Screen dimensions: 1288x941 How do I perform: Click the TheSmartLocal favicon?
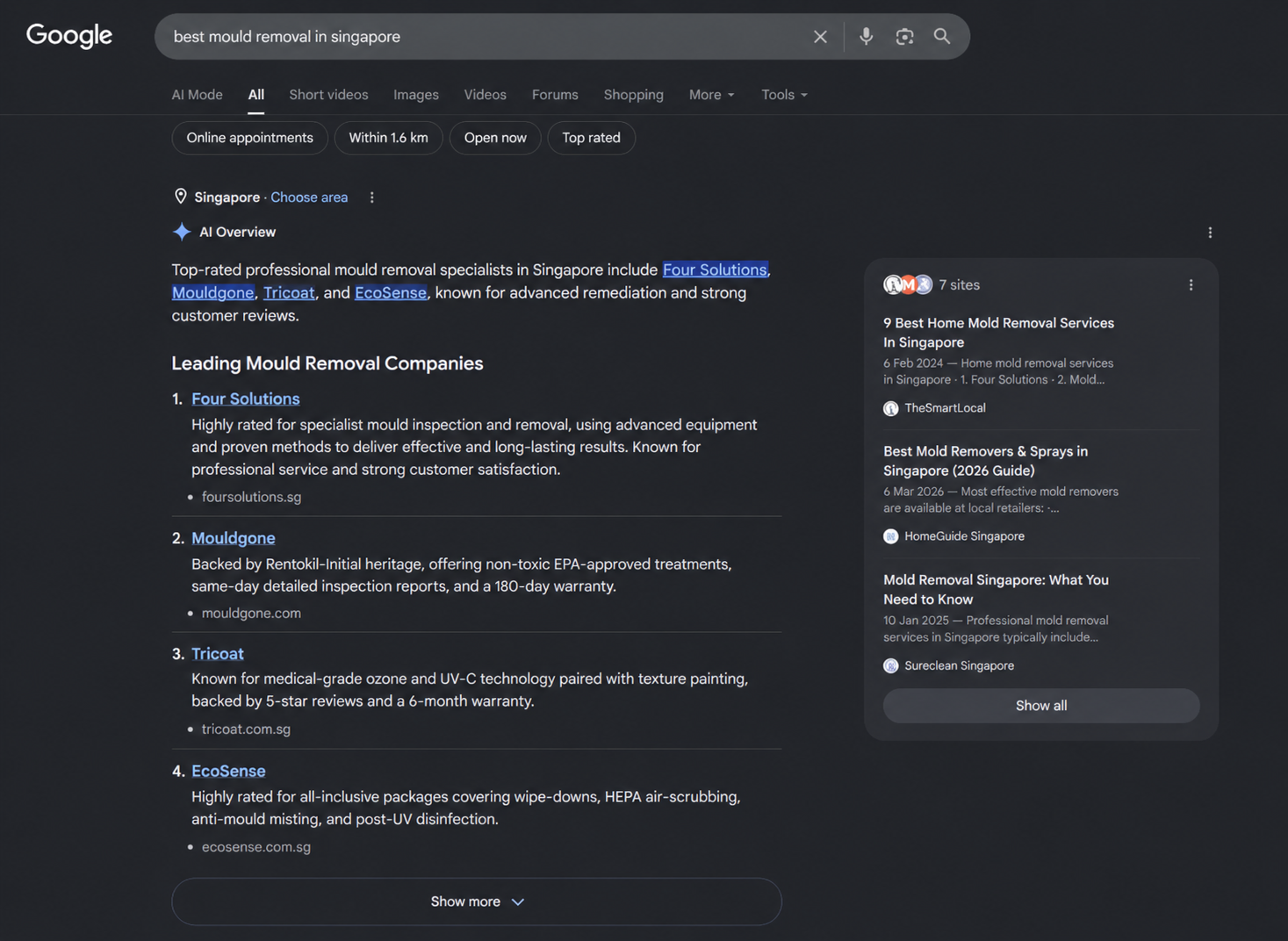coord(891,408)
